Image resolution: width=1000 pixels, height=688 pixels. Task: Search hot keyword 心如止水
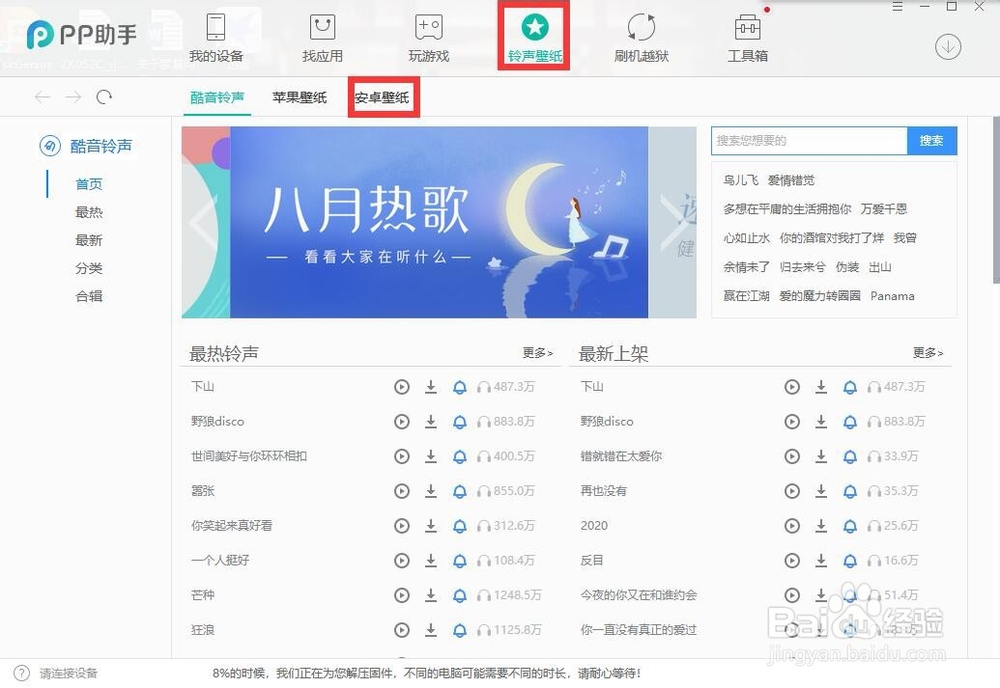(x=746, y=238)
